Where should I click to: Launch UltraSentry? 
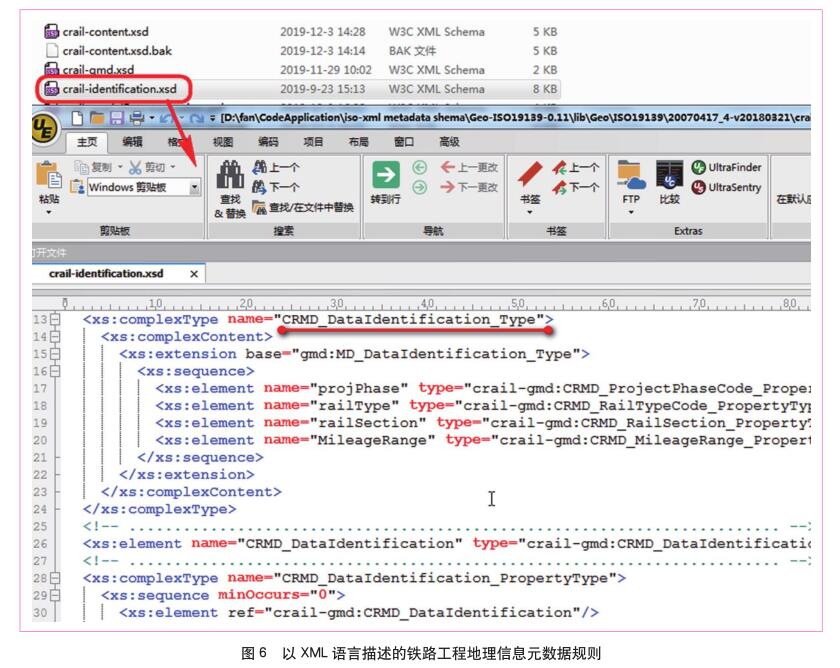coord(726,187)
